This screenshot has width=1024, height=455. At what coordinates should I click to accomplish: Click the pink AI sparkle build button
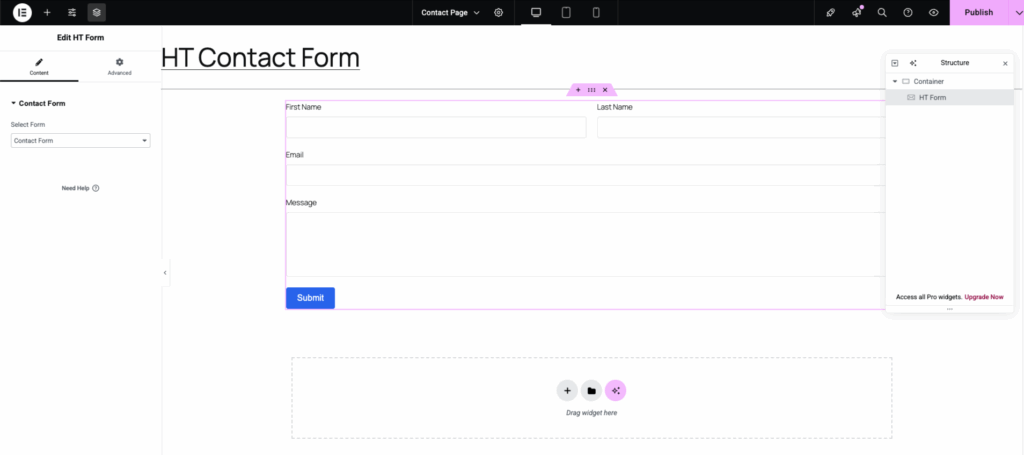pyautogui.click(x=615, y=390)
